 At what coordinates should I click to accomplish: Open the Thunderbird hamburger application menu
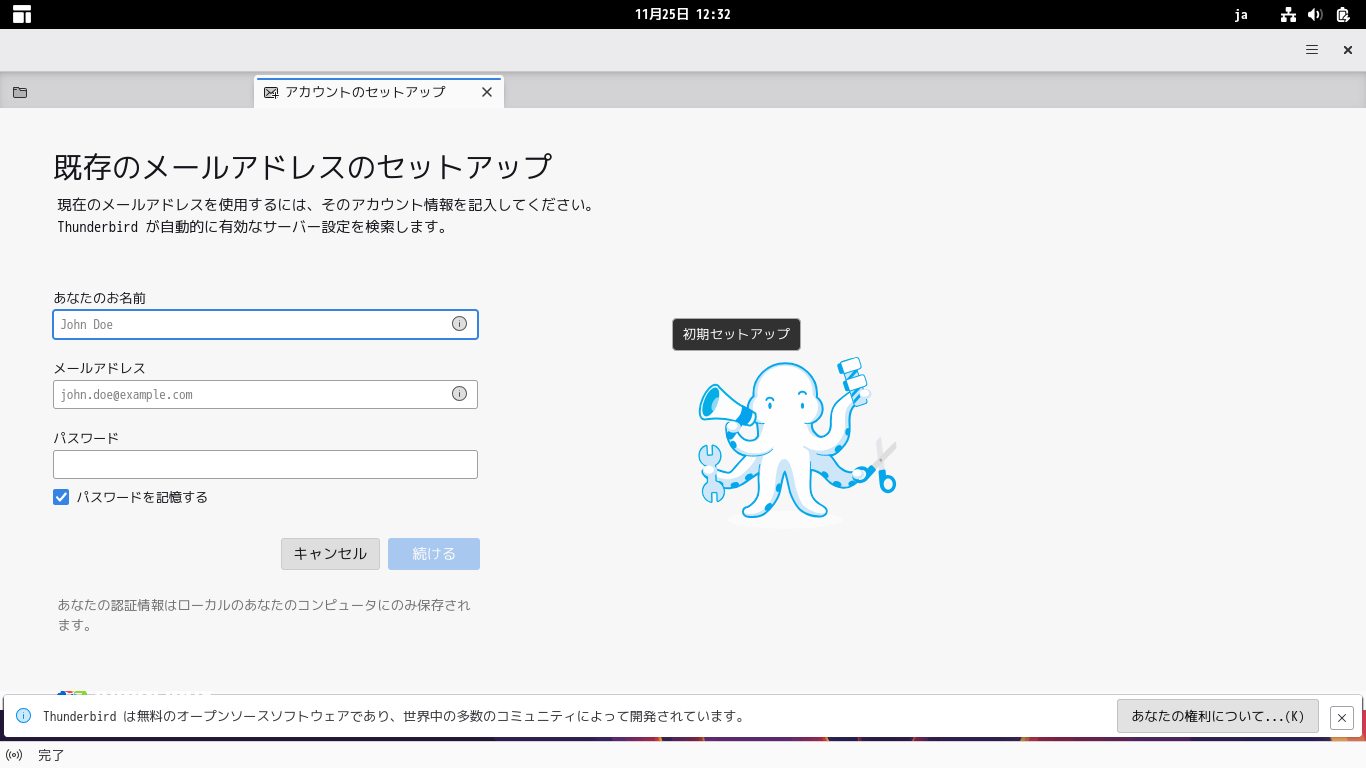pyautogui.click(x=1312, y=50)
